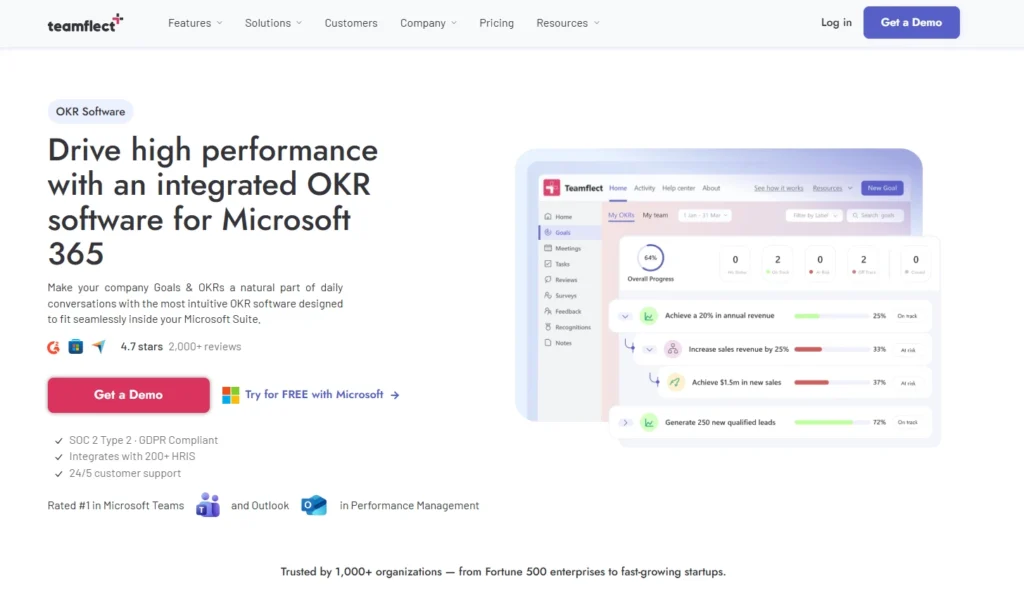Click the teamflect logo in the top navigation
Screen dimensions: 1024x600
(x=85, y=23)
